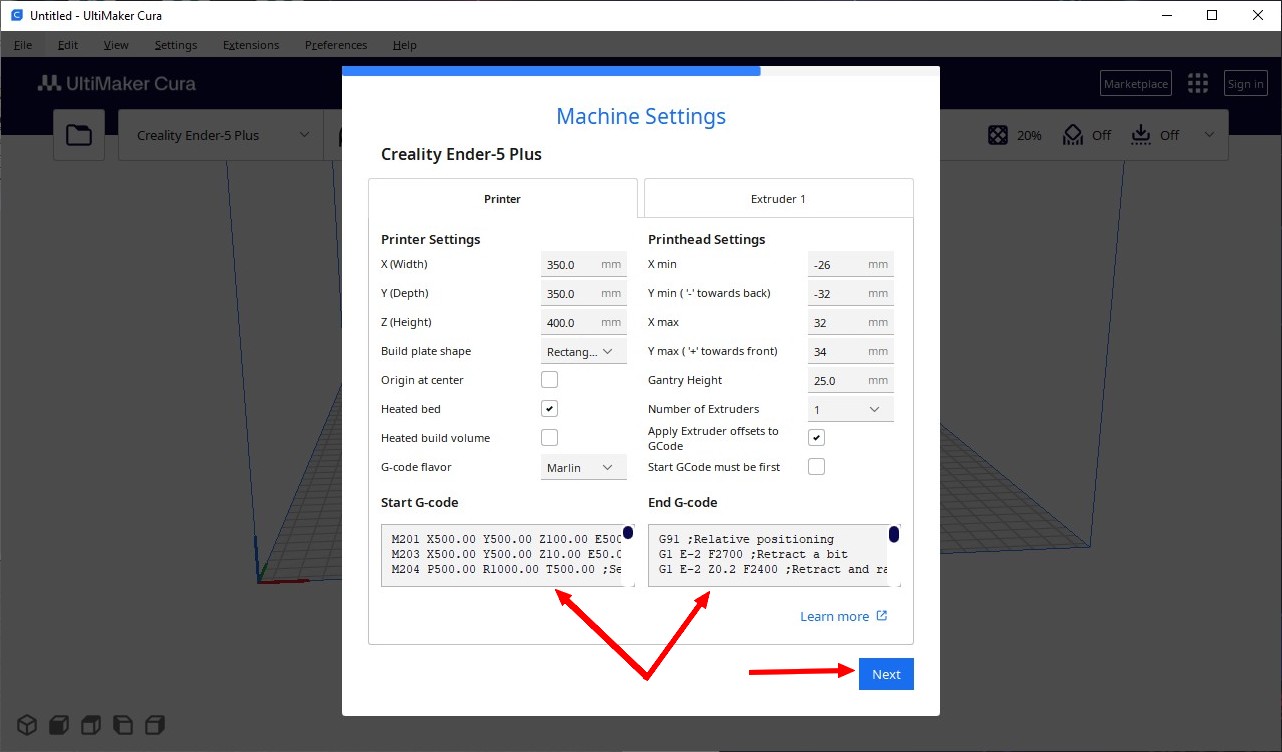Click the apps grid icon

tap(1197, 84)
